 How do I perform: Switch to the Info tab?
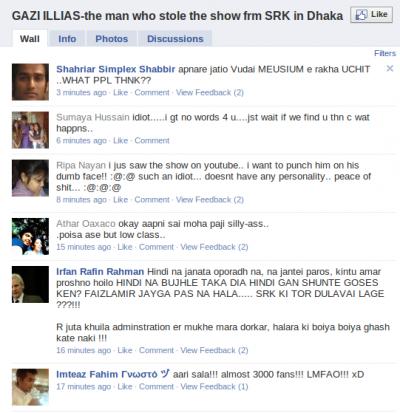67,39
